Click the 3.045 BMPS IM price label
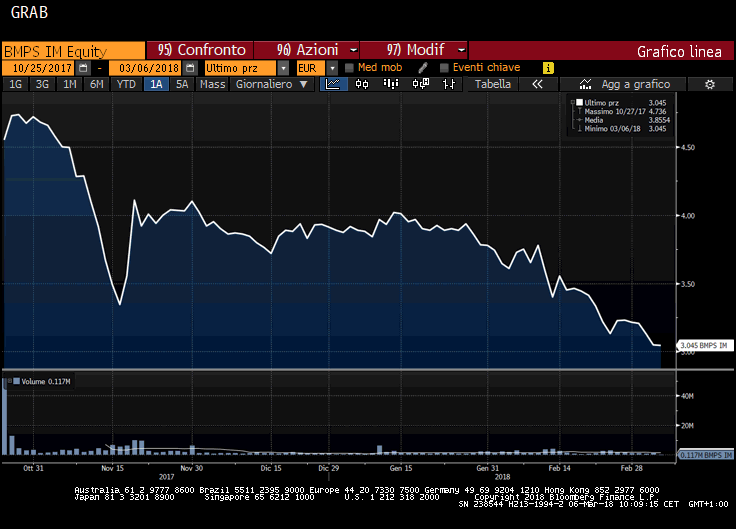The image size is (736, 529). (705, 345)
